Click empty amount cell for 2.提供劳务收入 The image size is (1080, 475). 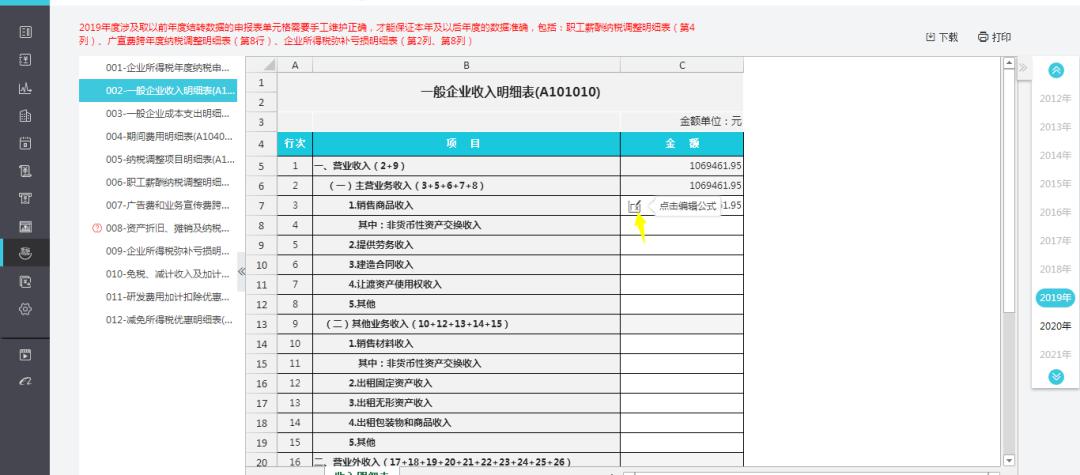[682, 245]
